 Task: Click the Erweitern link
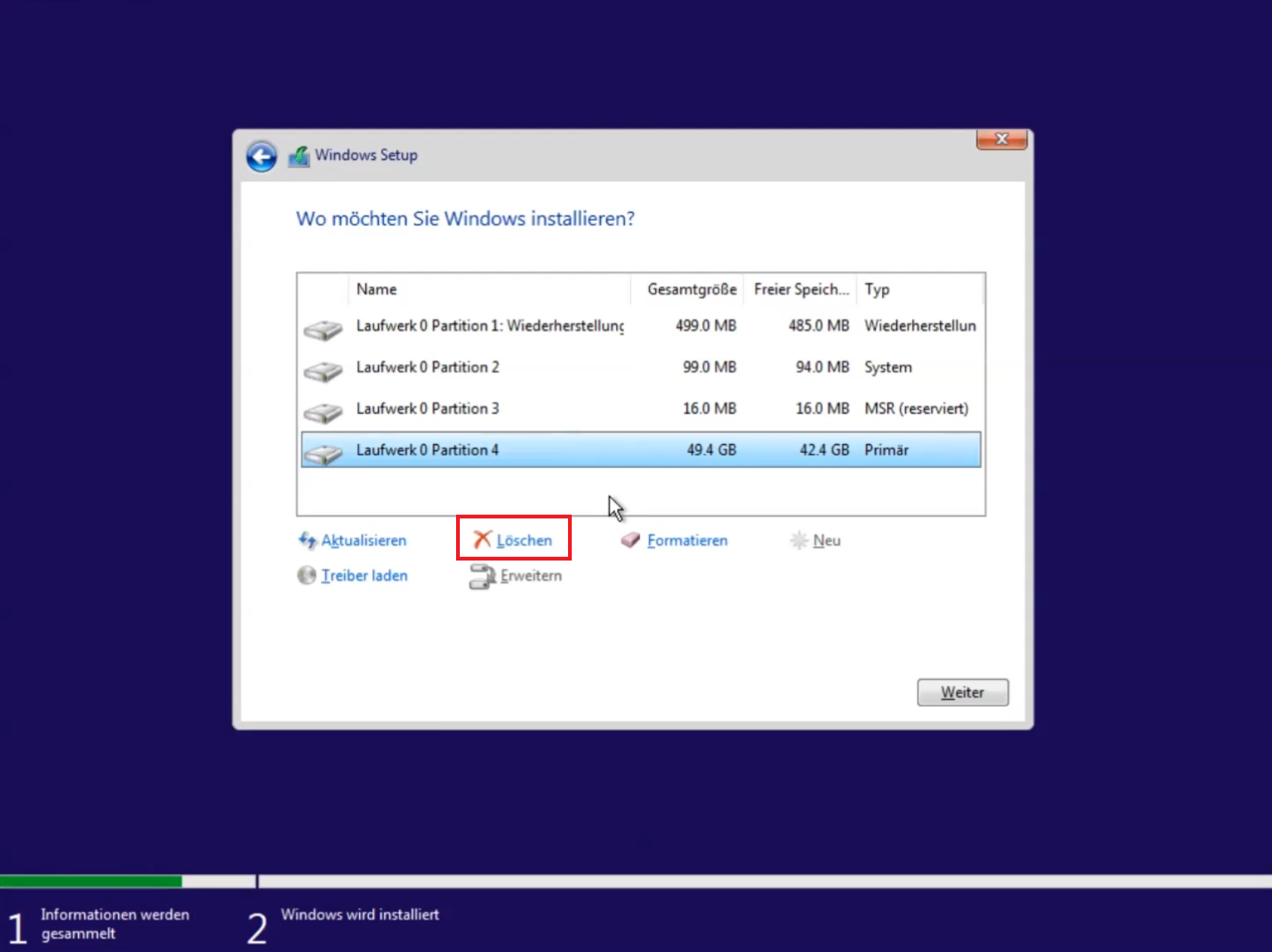click(x=531, y=576)
